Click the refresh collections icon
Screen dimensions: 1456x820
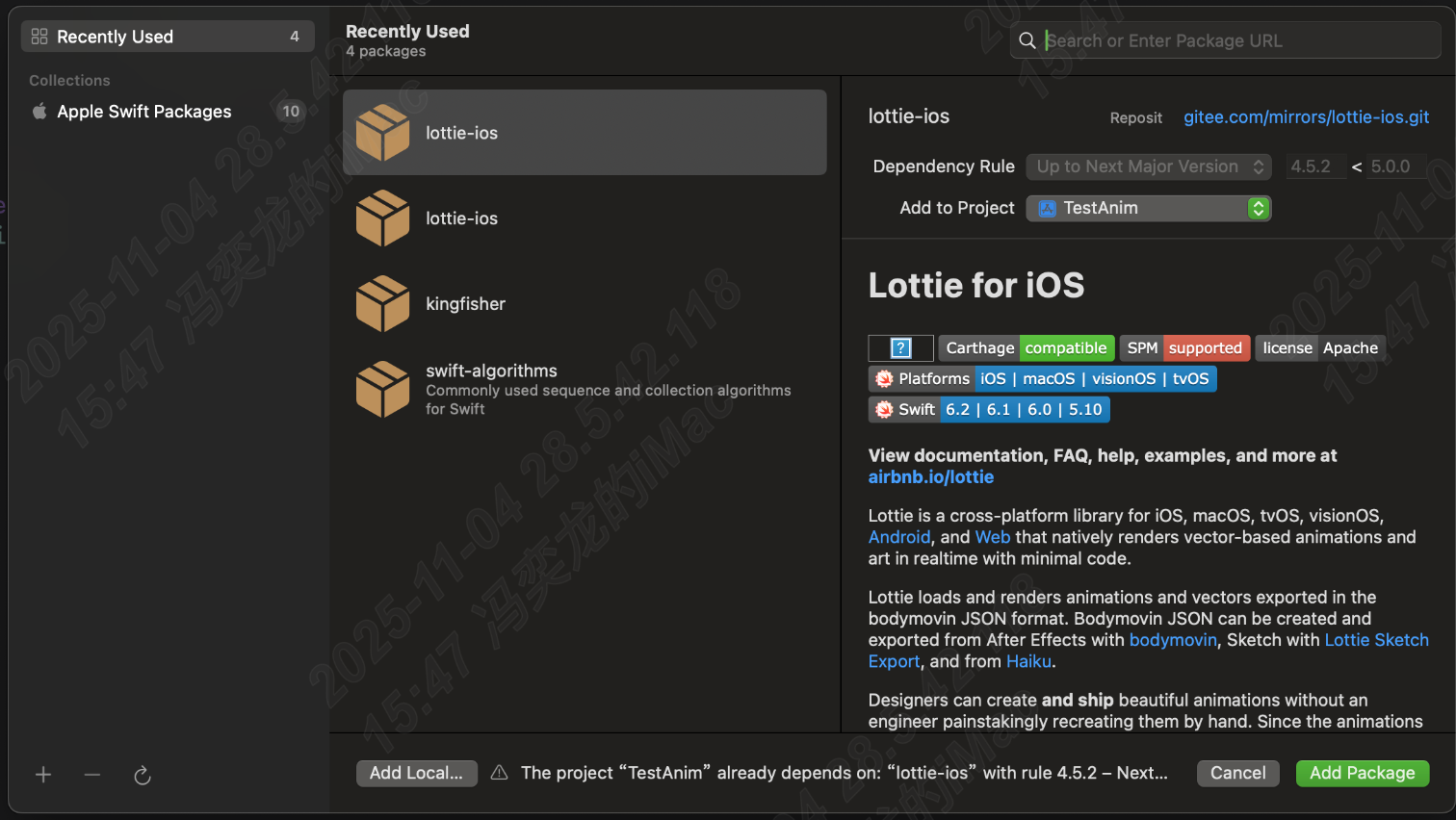pyautogui.click(x=143, y=775)
